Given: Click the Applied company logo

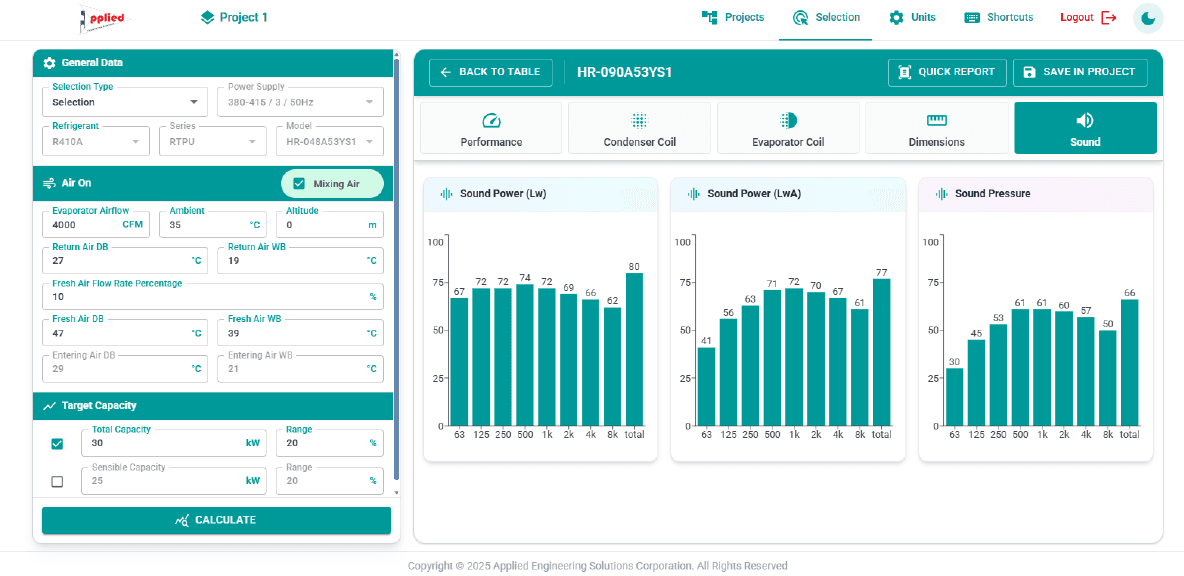Looking at the screenshot, I should tap(105, 19).
